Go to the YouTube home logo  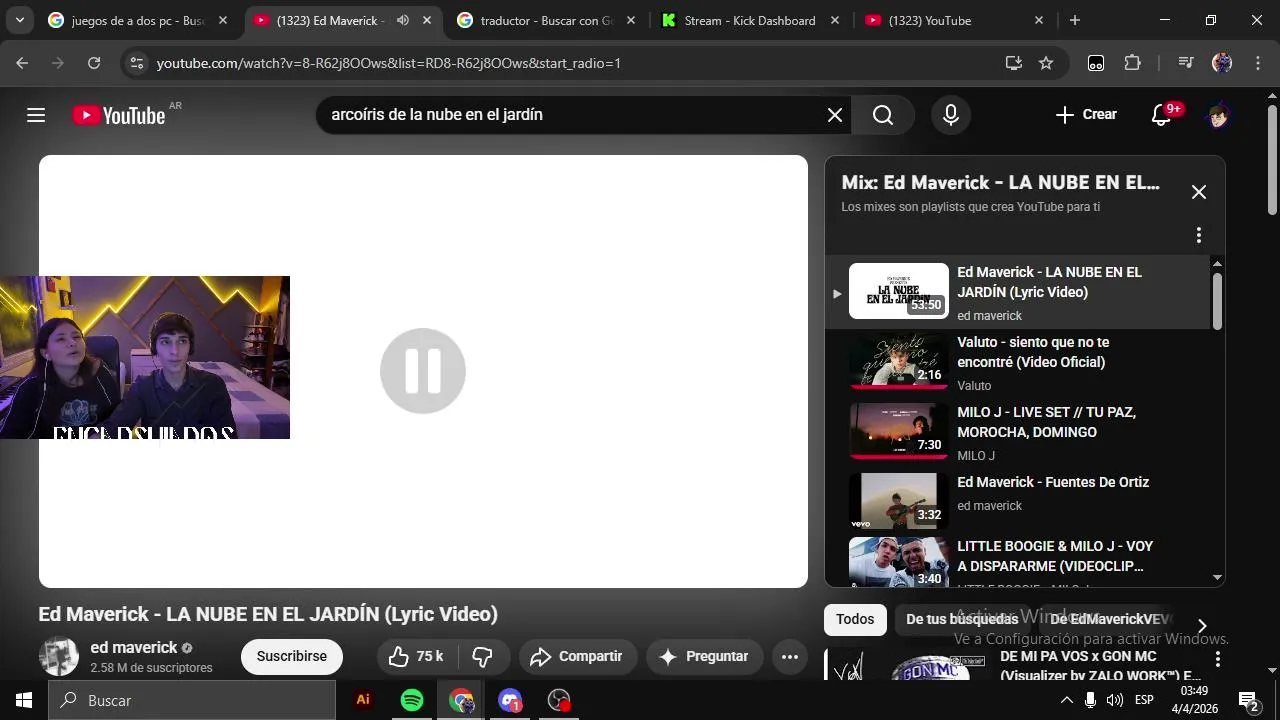click(x=117, y=115)
